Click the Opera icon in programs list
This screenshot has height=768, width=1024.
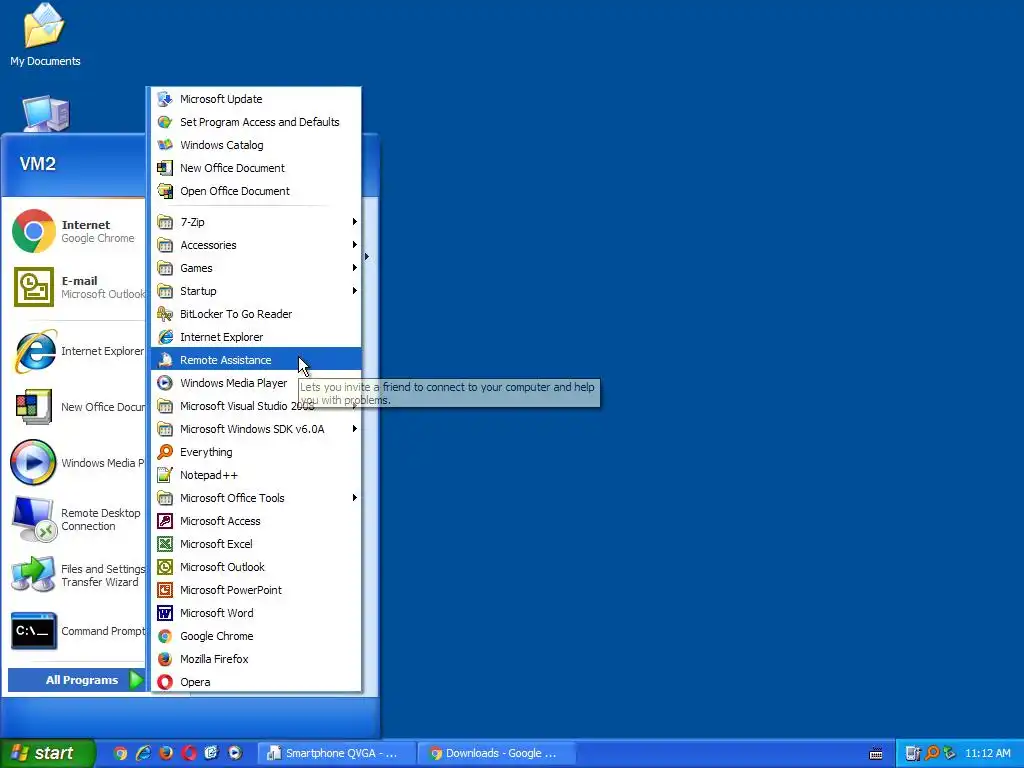tap(165, 682)
